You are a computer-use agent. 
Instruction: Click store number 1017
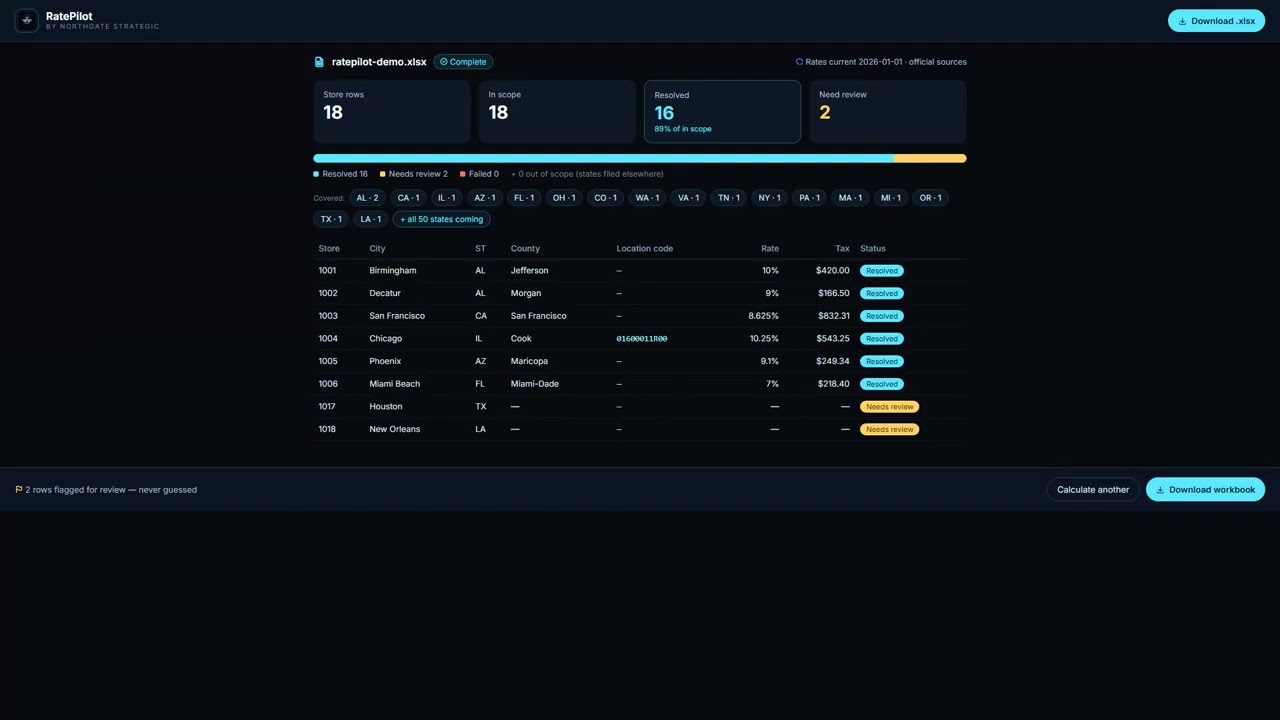click(327, 407)
